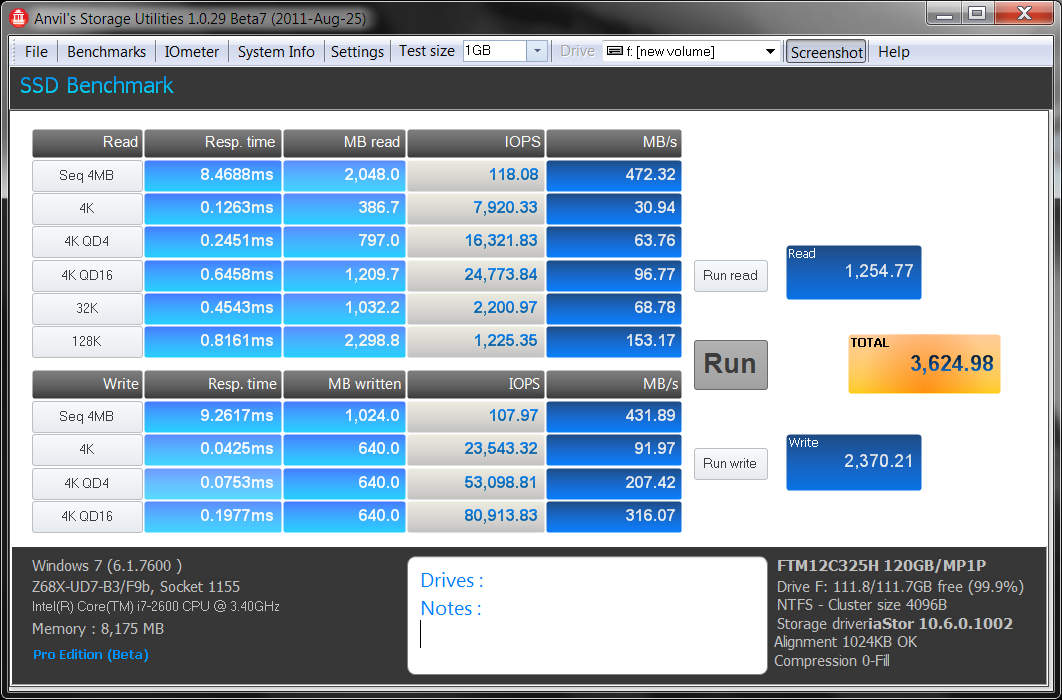This screenshot has height=700, width=1062.
Task: Click the Run read button
Action: 730,276
